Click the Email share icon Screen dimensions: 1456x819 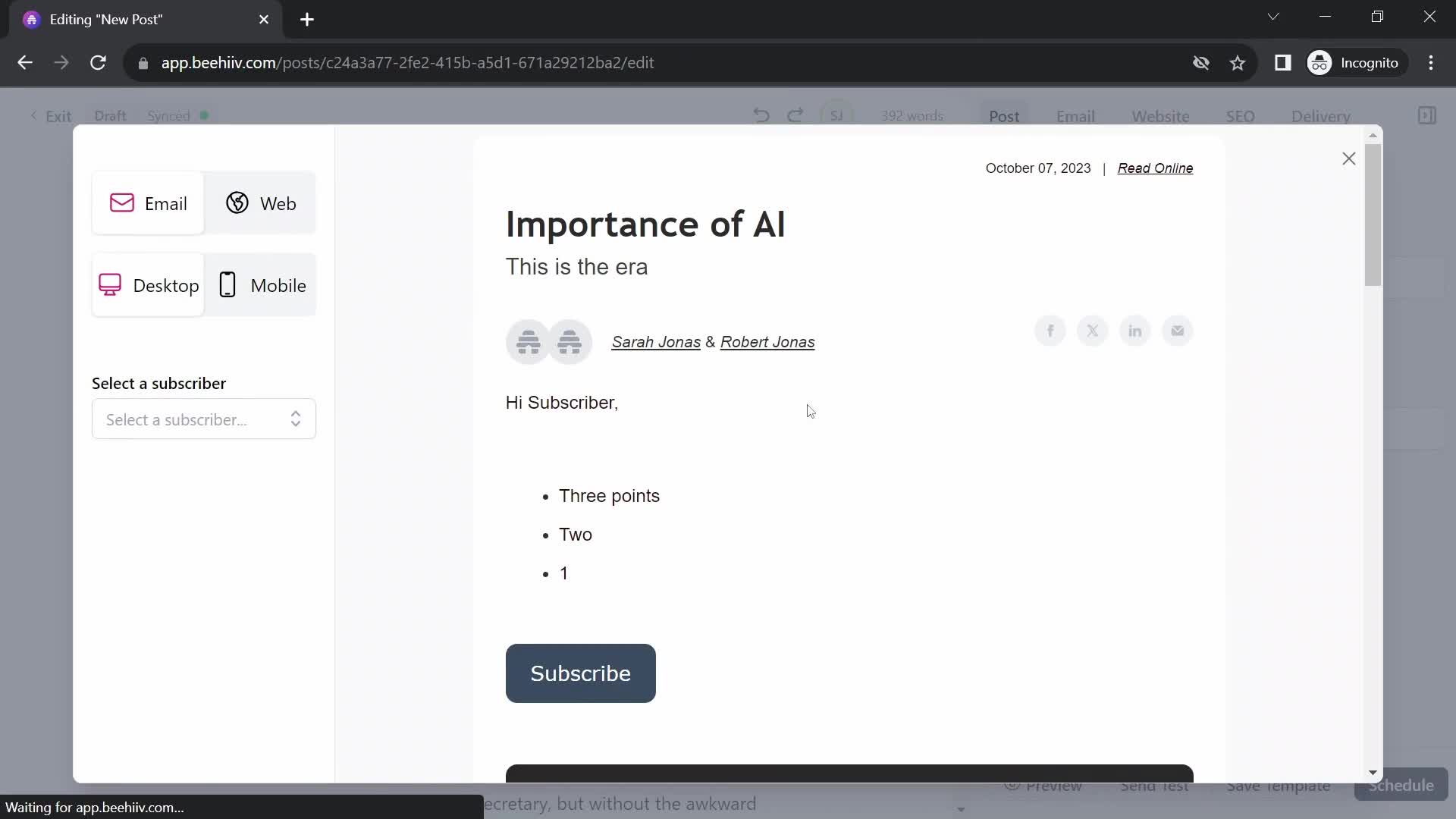[1178, 331]
